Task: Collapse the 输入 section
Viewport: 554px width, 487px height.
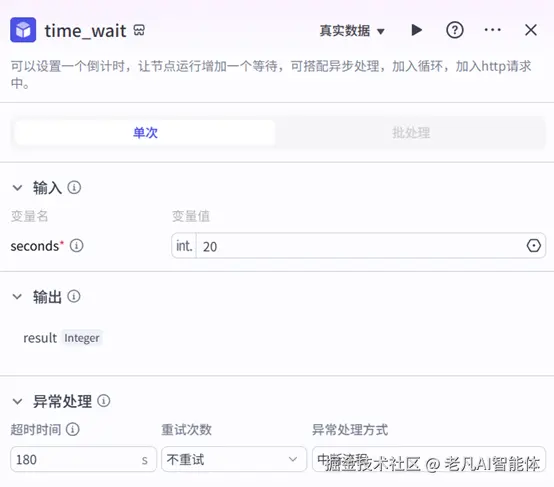Action: pos(17,188)
